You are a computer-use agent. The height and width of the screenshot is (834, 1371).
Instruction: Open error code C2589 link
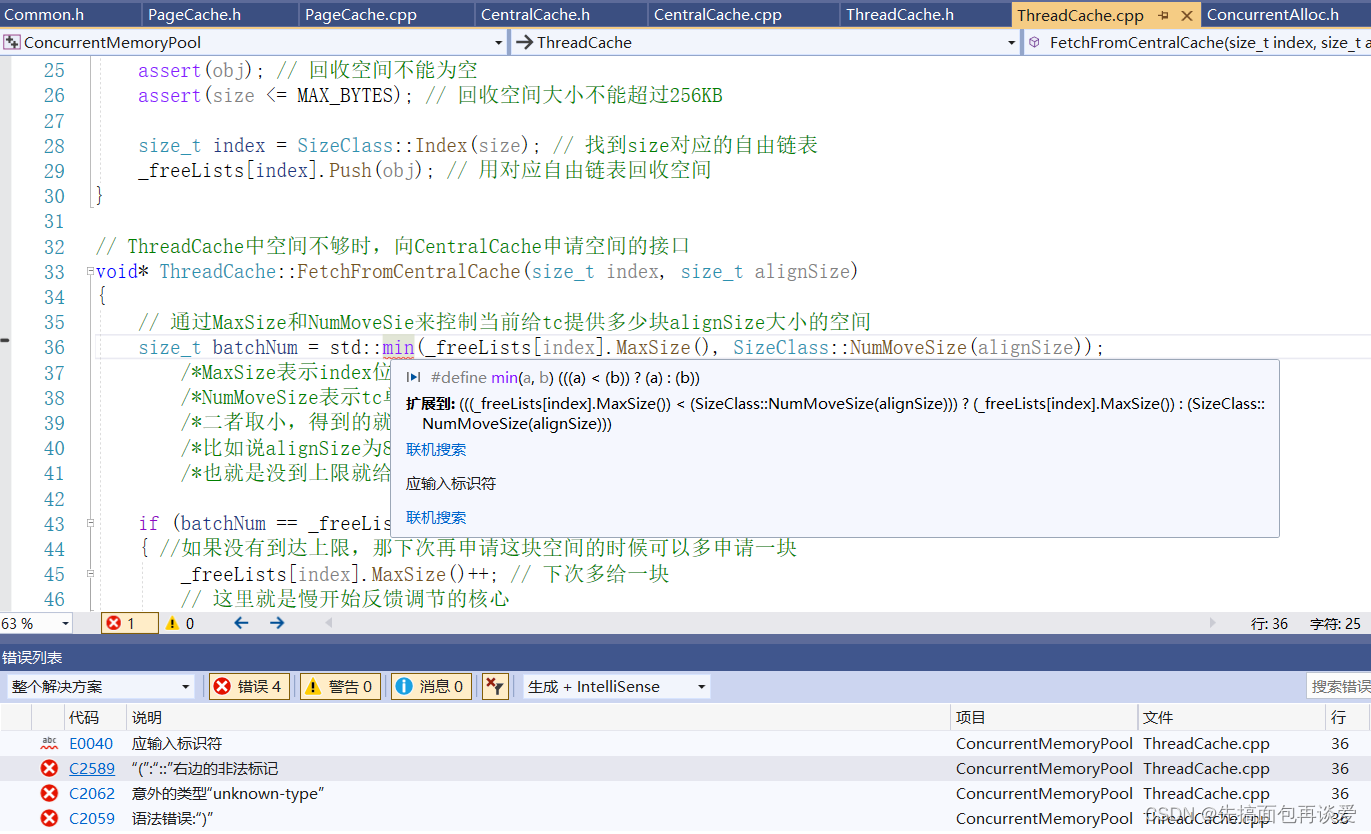[x=91, y=769]
